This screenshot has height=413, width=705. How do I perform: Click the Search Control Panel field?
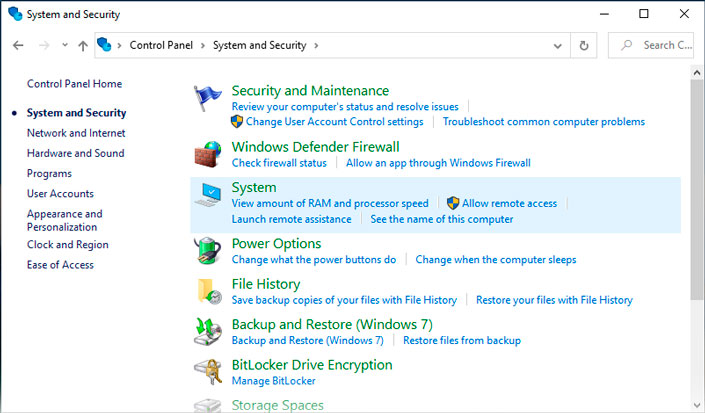(x=651, y=45)
